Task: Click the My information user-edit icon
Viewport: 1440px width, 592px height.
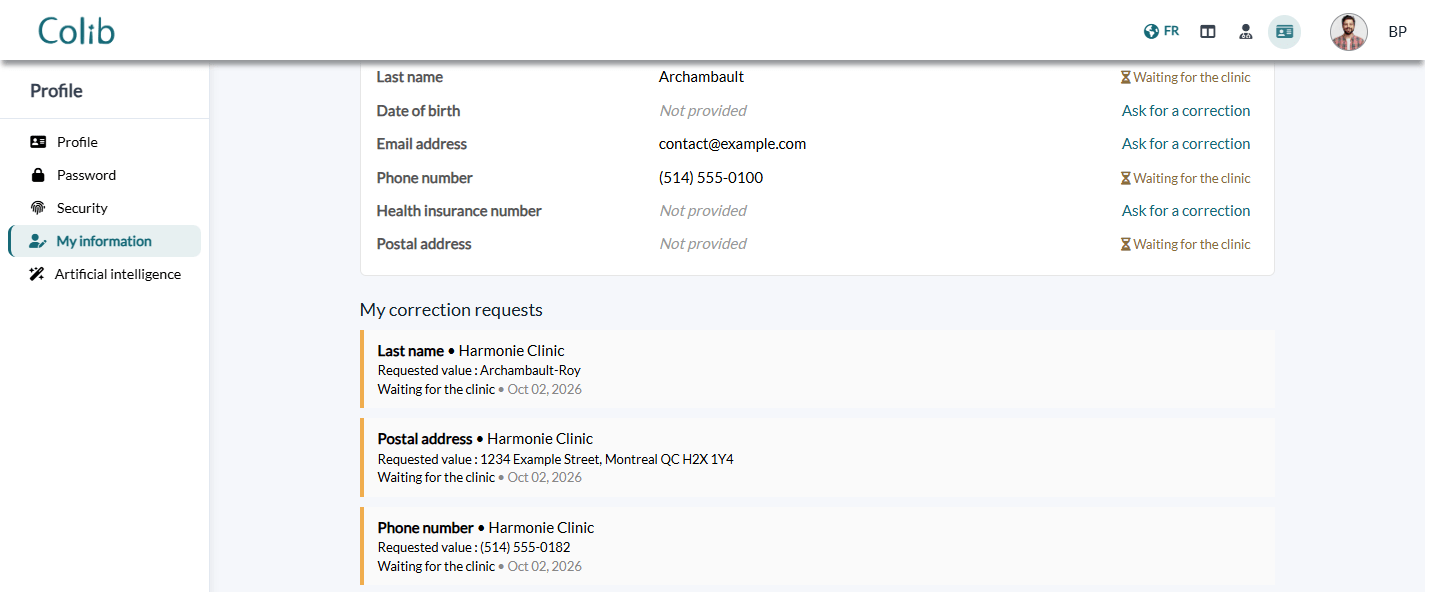Action: click(38, 241)
